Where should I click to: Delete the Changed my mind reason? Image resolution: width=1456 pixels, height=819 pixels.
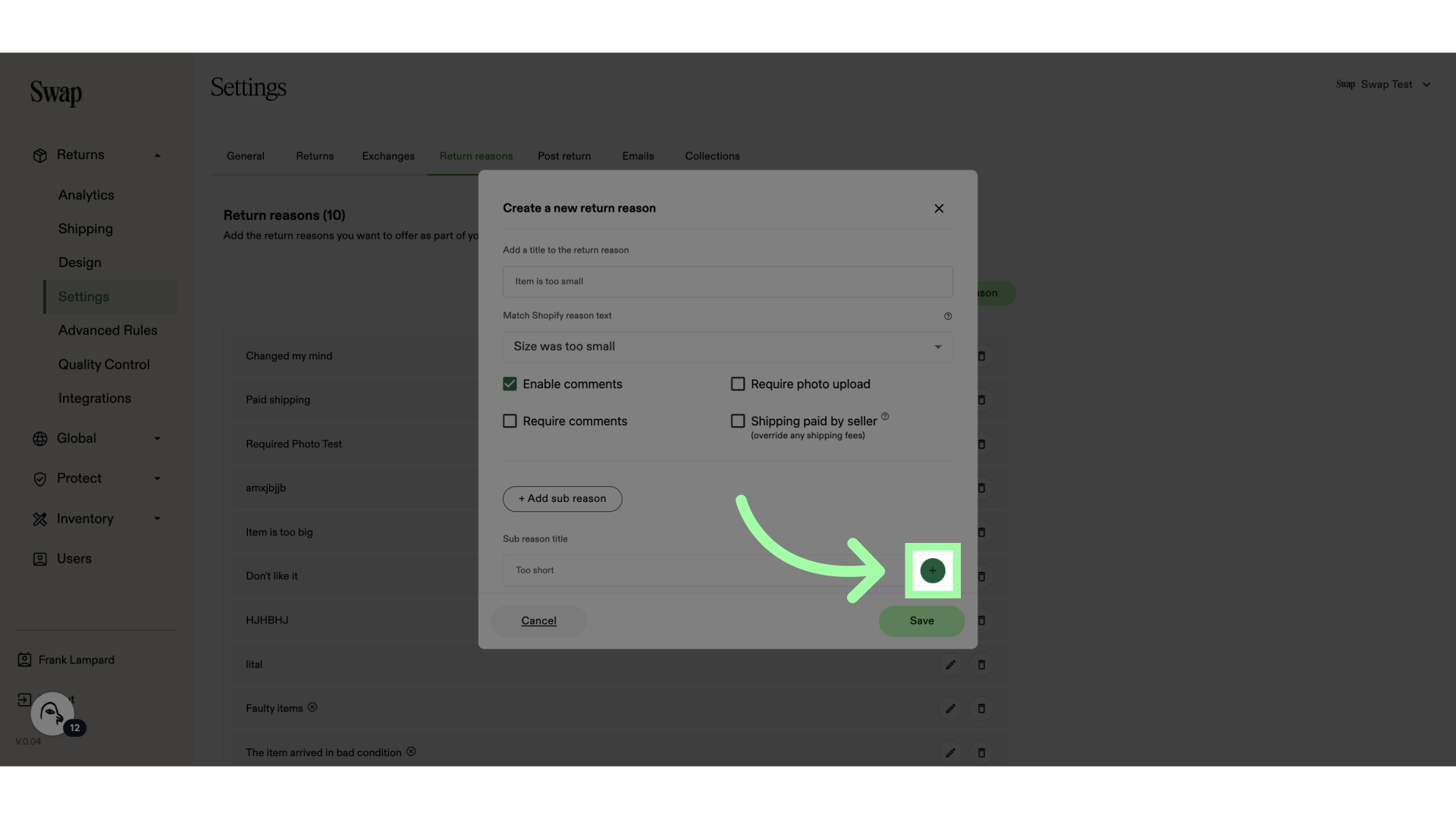tap(981, 356)
